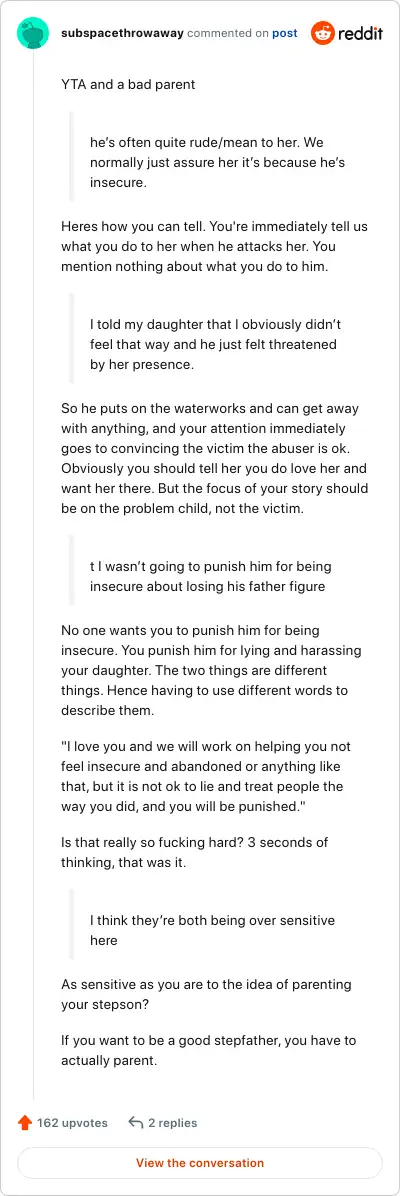Click the orange upvote arrow icon

24,1123
